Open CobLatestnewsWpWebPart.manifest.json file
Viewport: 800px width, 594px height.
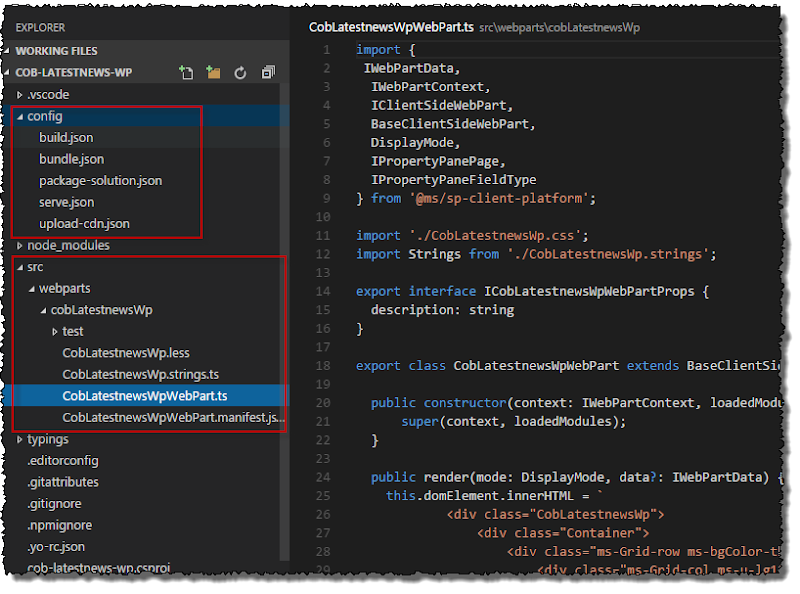[173, 418]
